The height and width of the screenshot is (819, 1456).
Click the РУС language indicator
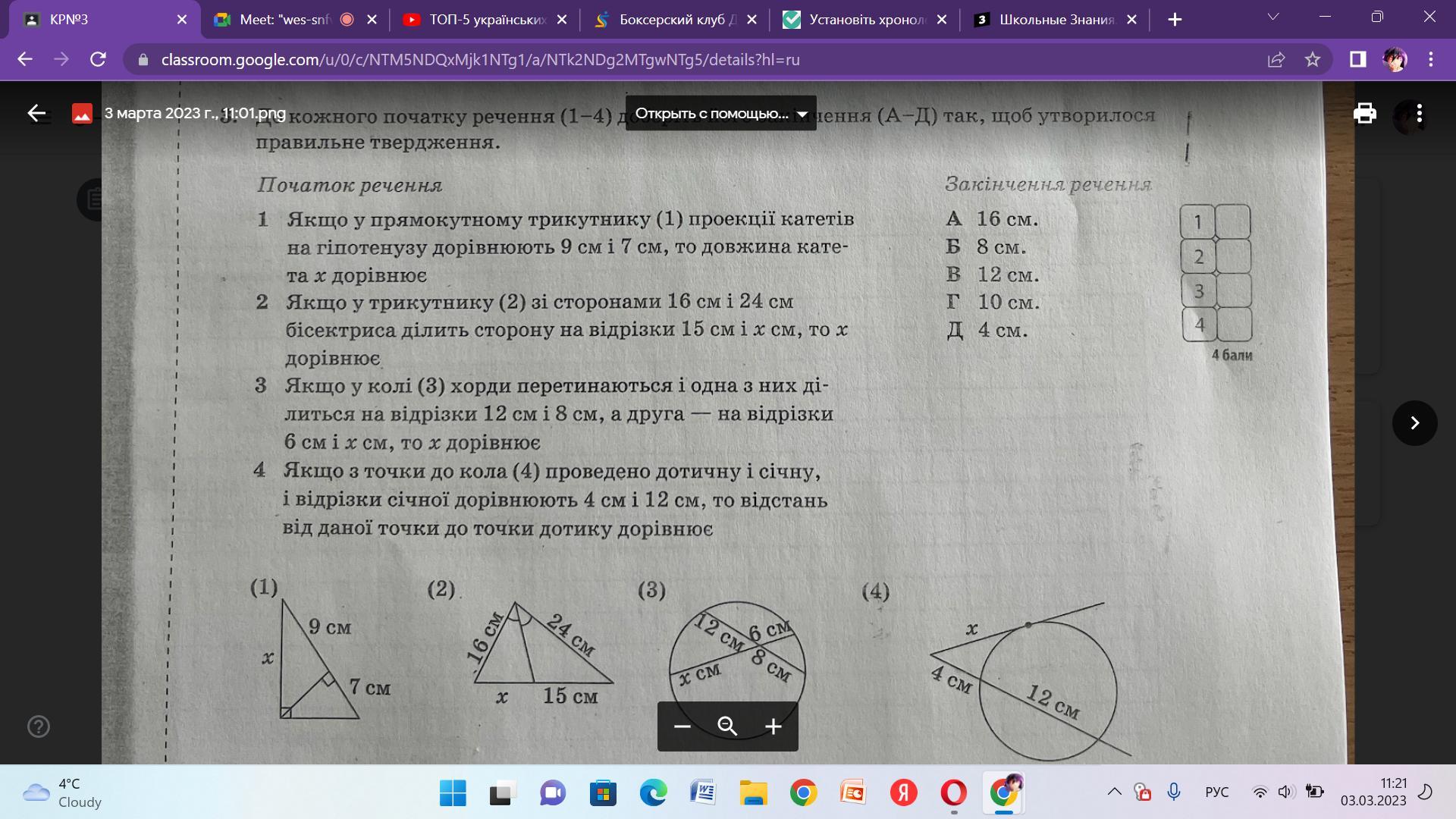1216,792
